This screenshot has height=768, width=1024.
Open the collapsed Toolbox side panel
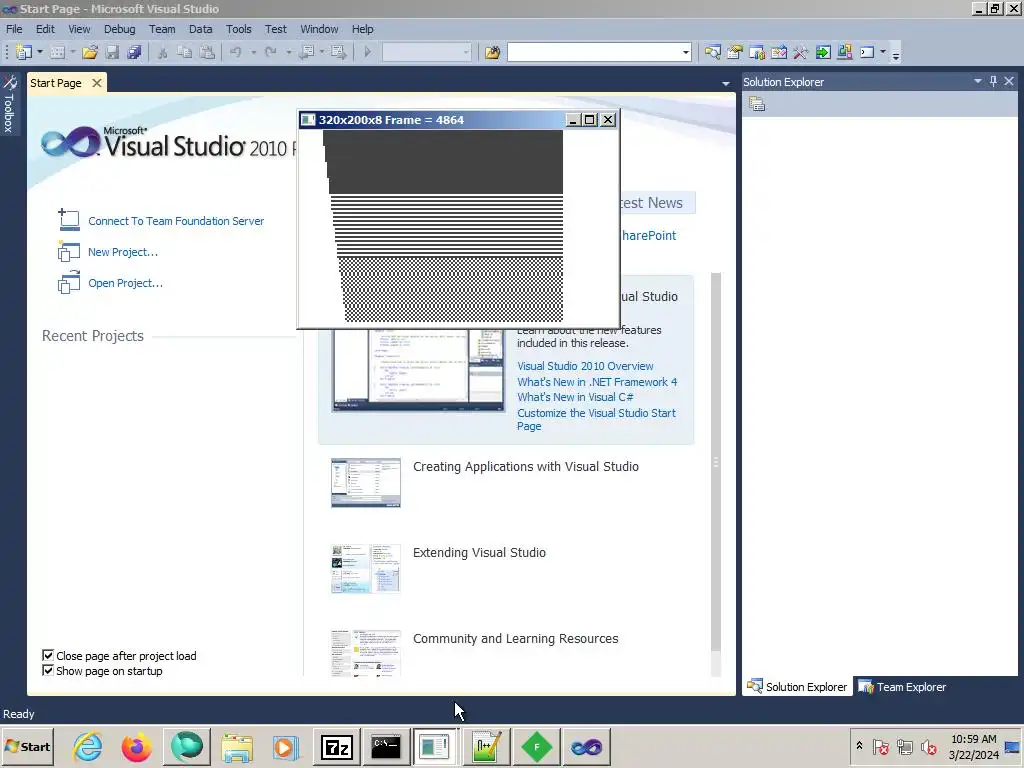coord(9,104)
